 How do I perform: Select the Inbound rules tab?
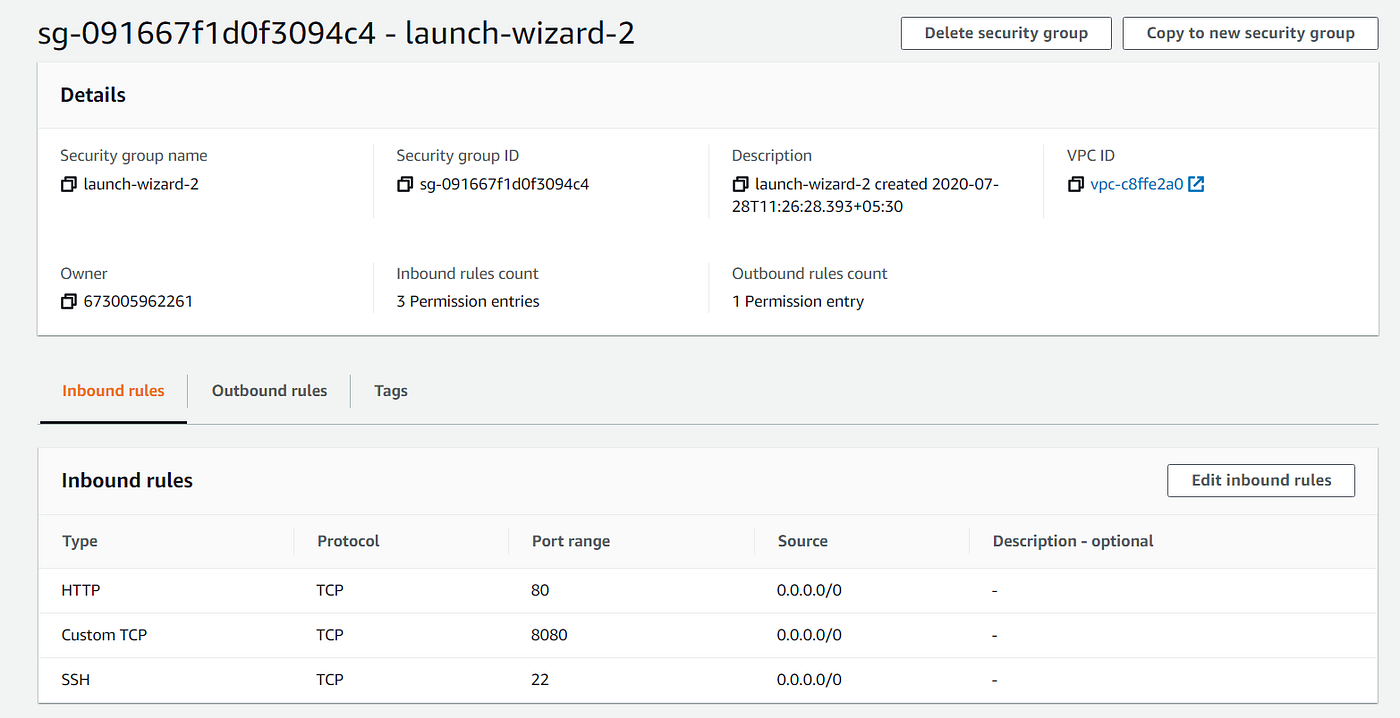[112, 391]
